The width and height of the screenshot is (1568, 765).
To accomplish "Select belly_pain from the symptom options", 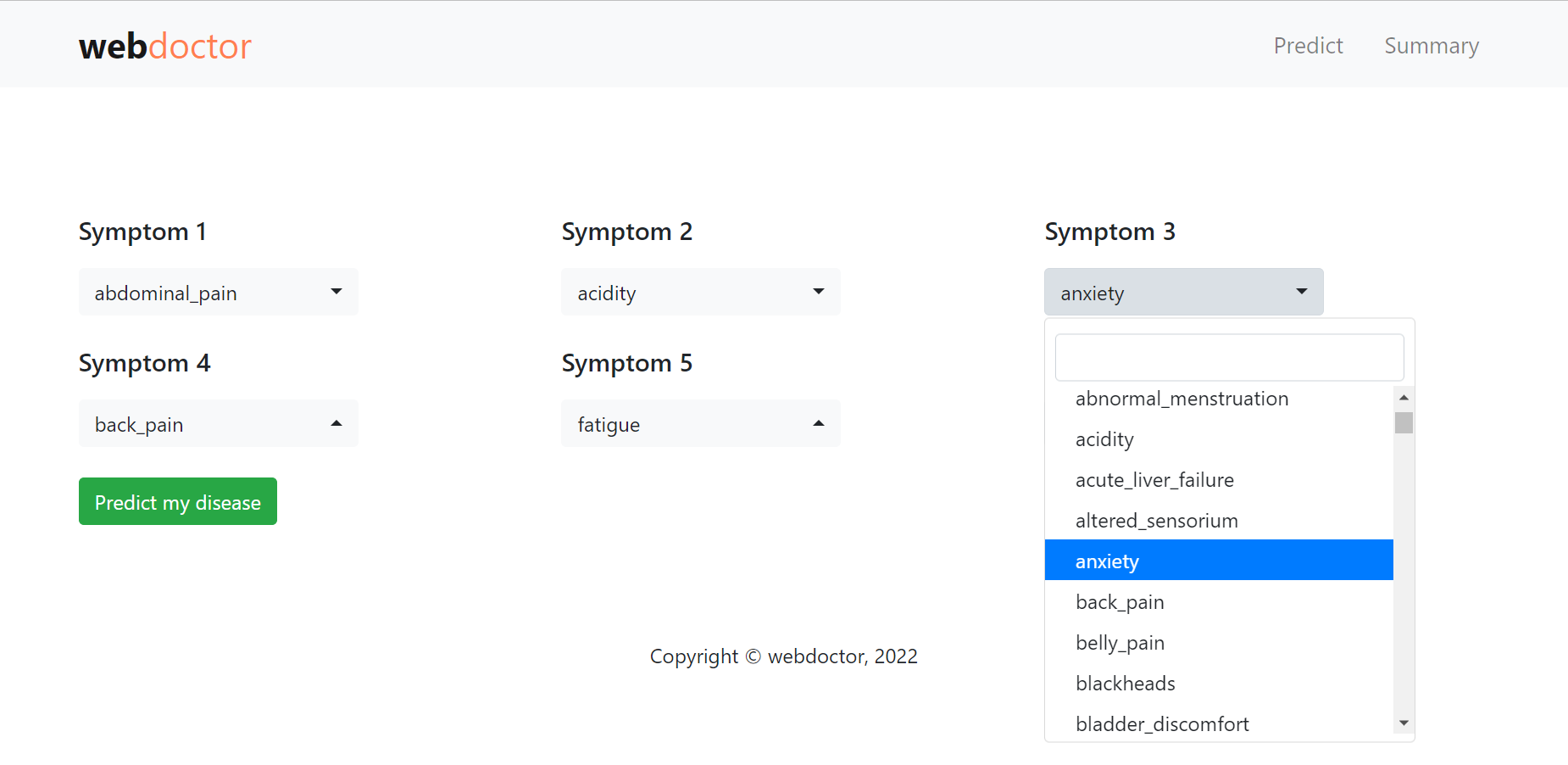I will [1120, 642].
